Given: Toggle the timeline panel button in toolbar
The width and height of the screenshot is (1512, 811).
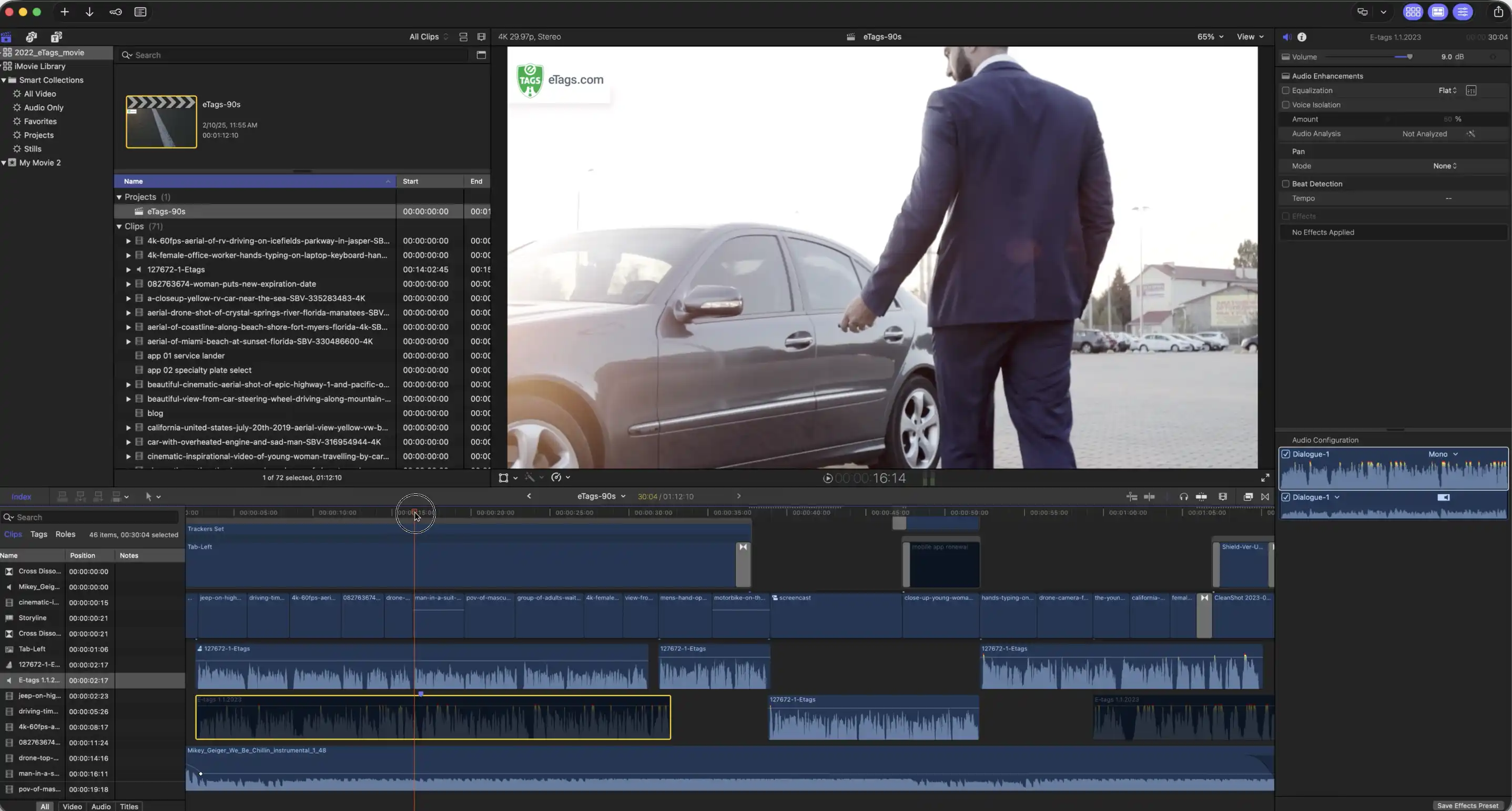Looking at the screenshot, I should click(x=1438, y=12).
